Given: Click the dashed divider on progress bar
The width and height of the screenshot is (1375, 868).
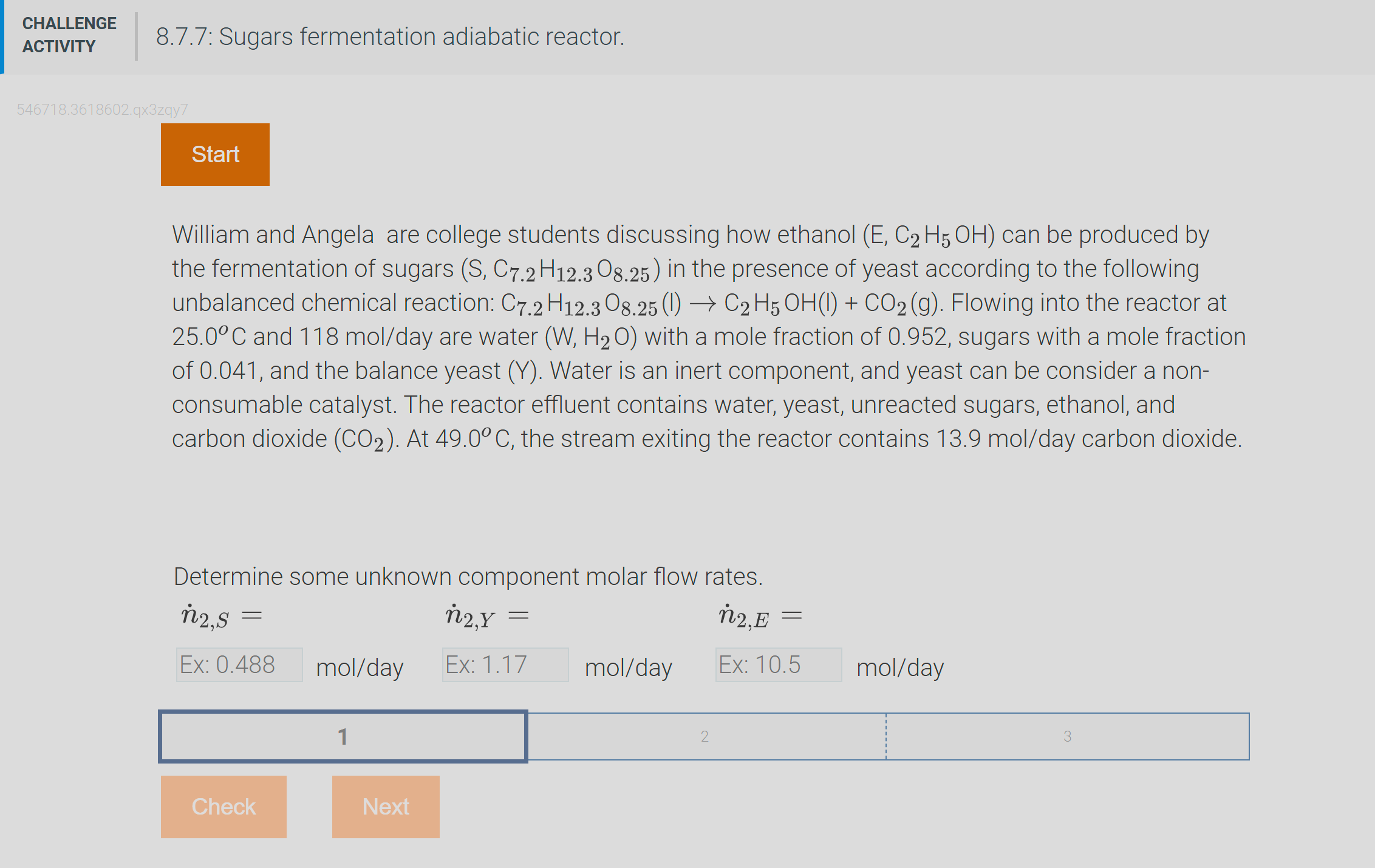Looking at the screenshot, I should (886, 736).
